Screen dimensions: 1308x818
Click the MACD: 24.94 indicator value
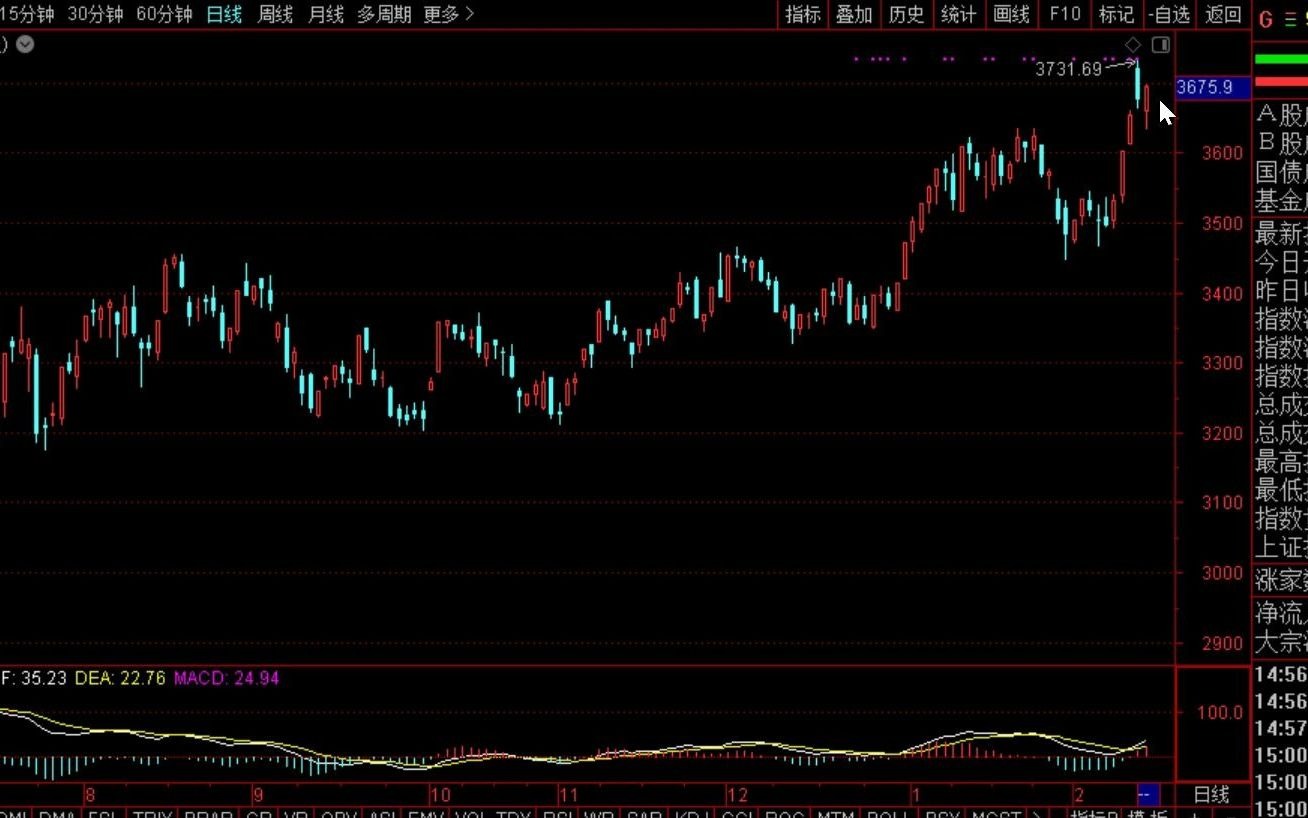pyautogui.click(x=227, y=678)
